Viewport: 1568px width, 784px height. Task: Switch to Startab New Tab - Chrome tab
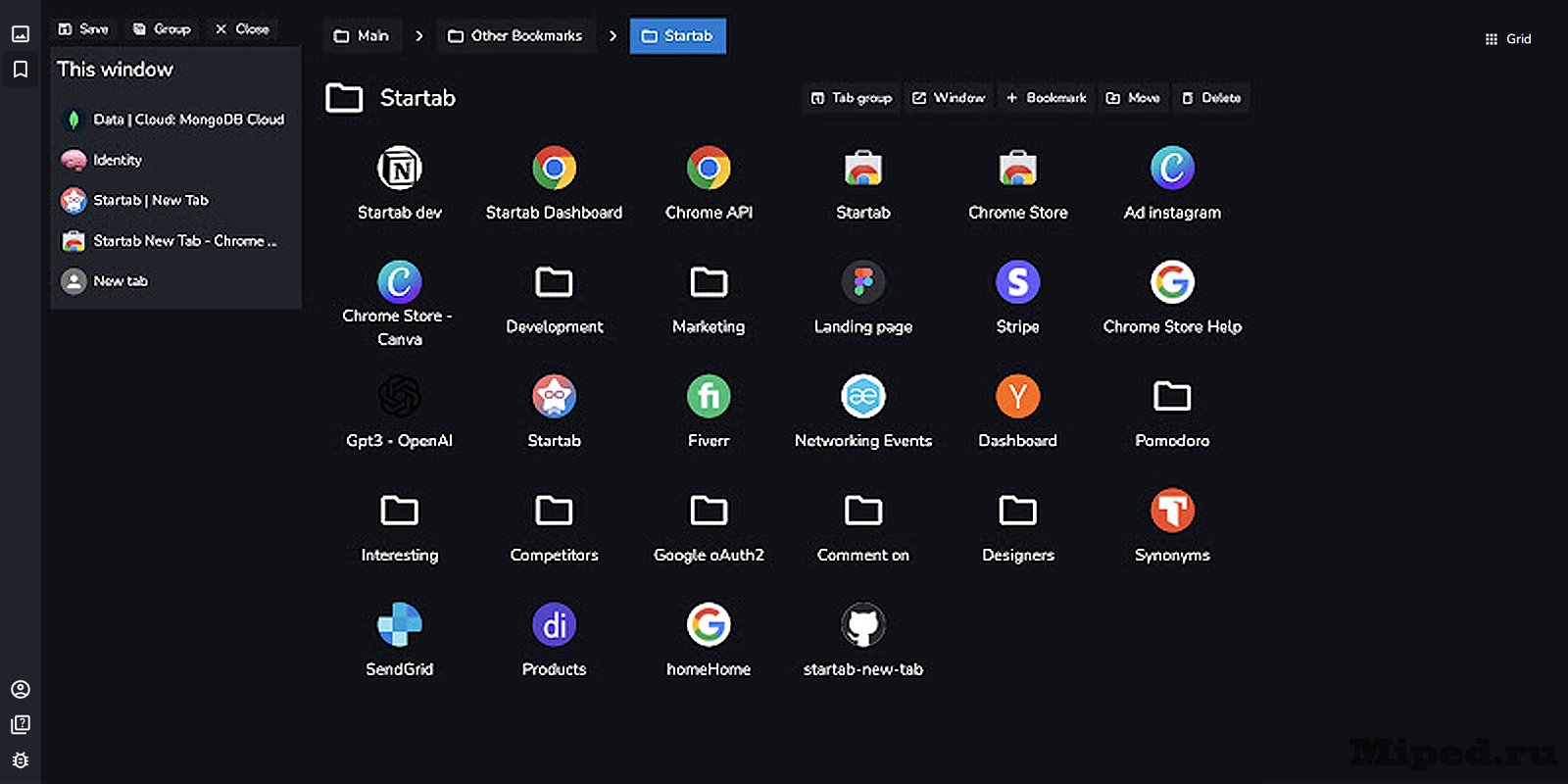pyautogui.click(x=174, y=240)
